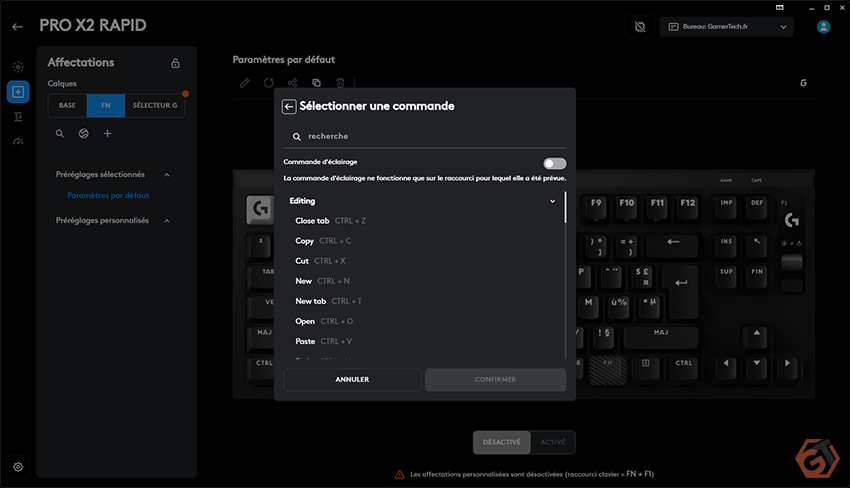Click the G logo key on keyboard image
850x488 pixels.
point(260,209)
